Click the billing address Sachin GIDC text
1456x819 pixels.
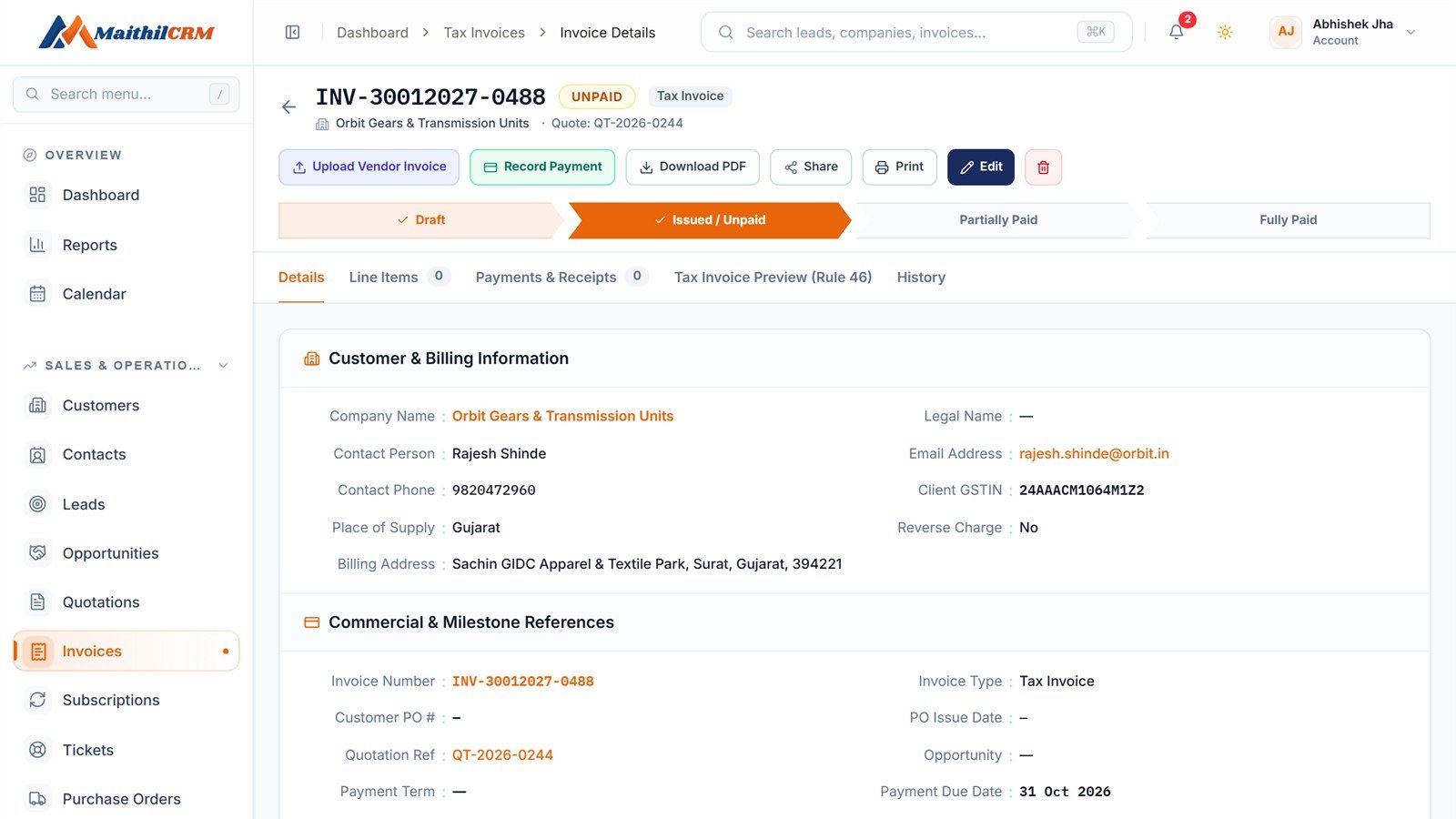pos(647,564)
